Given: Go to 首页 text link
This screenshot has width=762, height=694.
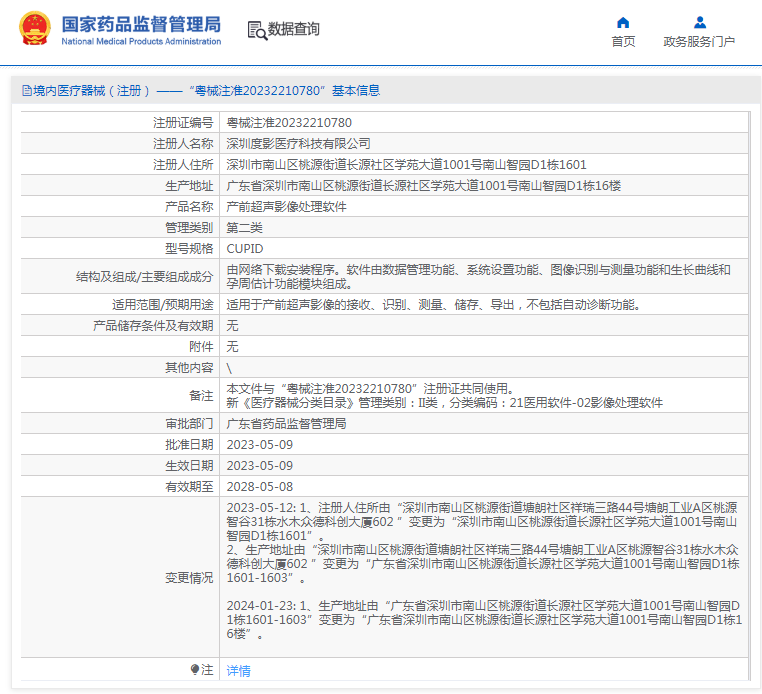Looking at the screenshot, I should 623,42.
